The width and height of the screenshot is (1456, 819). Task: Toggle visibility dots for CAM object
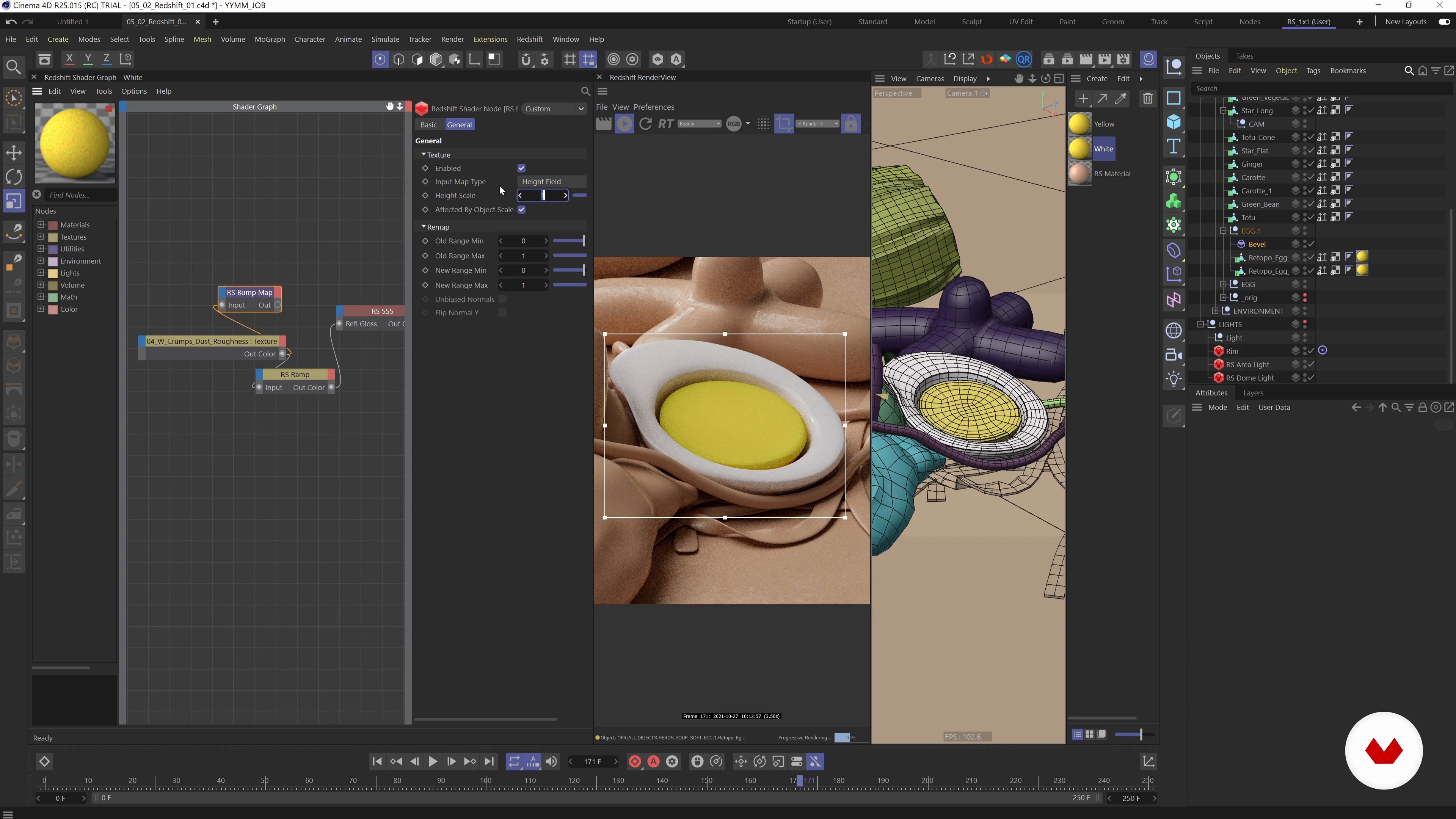tap(1305, 124)
